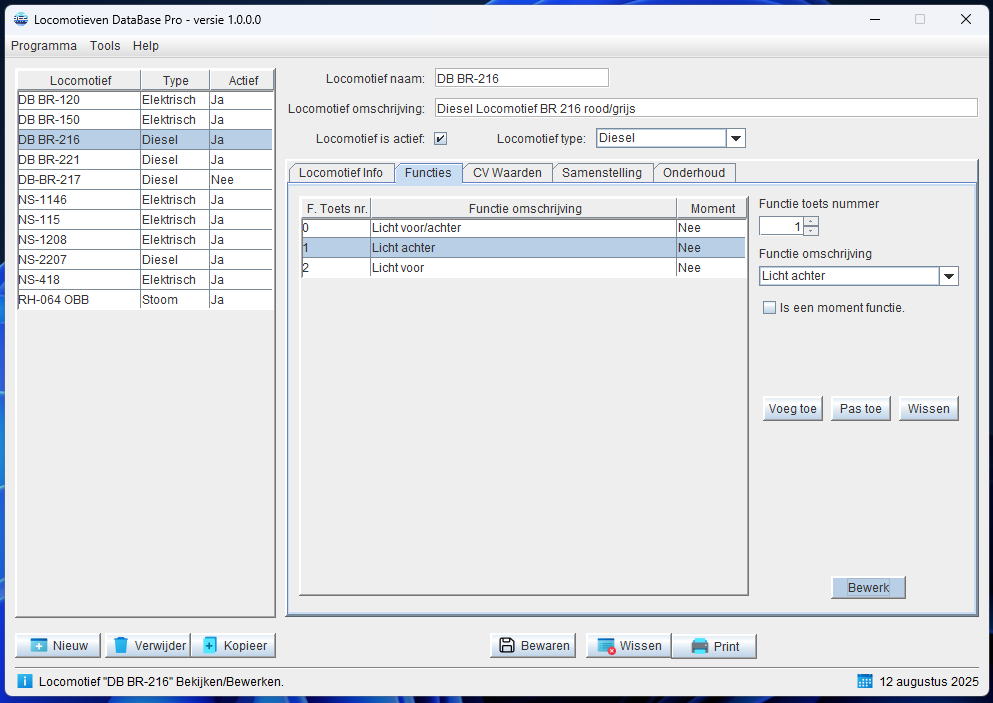Decrease the Functie toets nummer spinner
The width and height of the screenshot is (993, 703).
pyautogui.click(x=811, y=231)
